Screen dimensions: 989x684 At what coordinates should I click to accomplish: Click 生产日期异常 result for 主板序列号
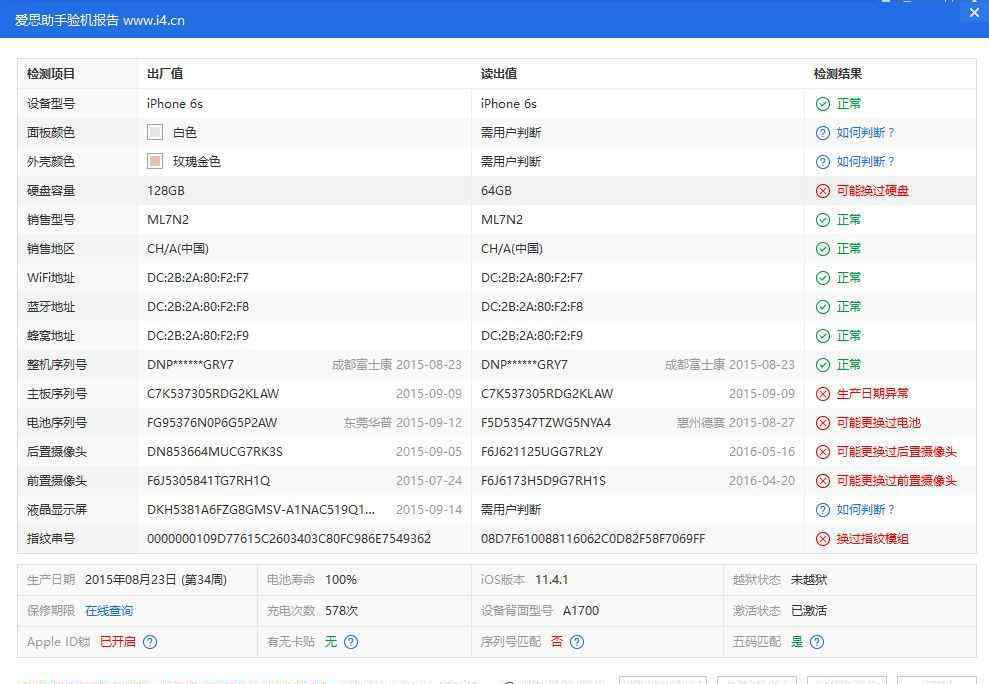coord(872,394)
